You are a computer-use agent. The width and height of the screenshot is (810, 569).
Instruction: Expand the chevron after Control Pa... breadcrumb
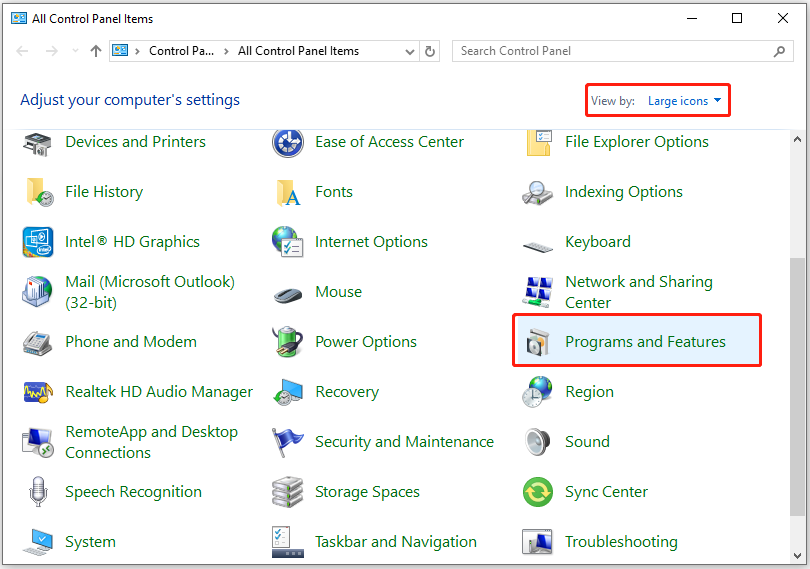click(226, 51)
